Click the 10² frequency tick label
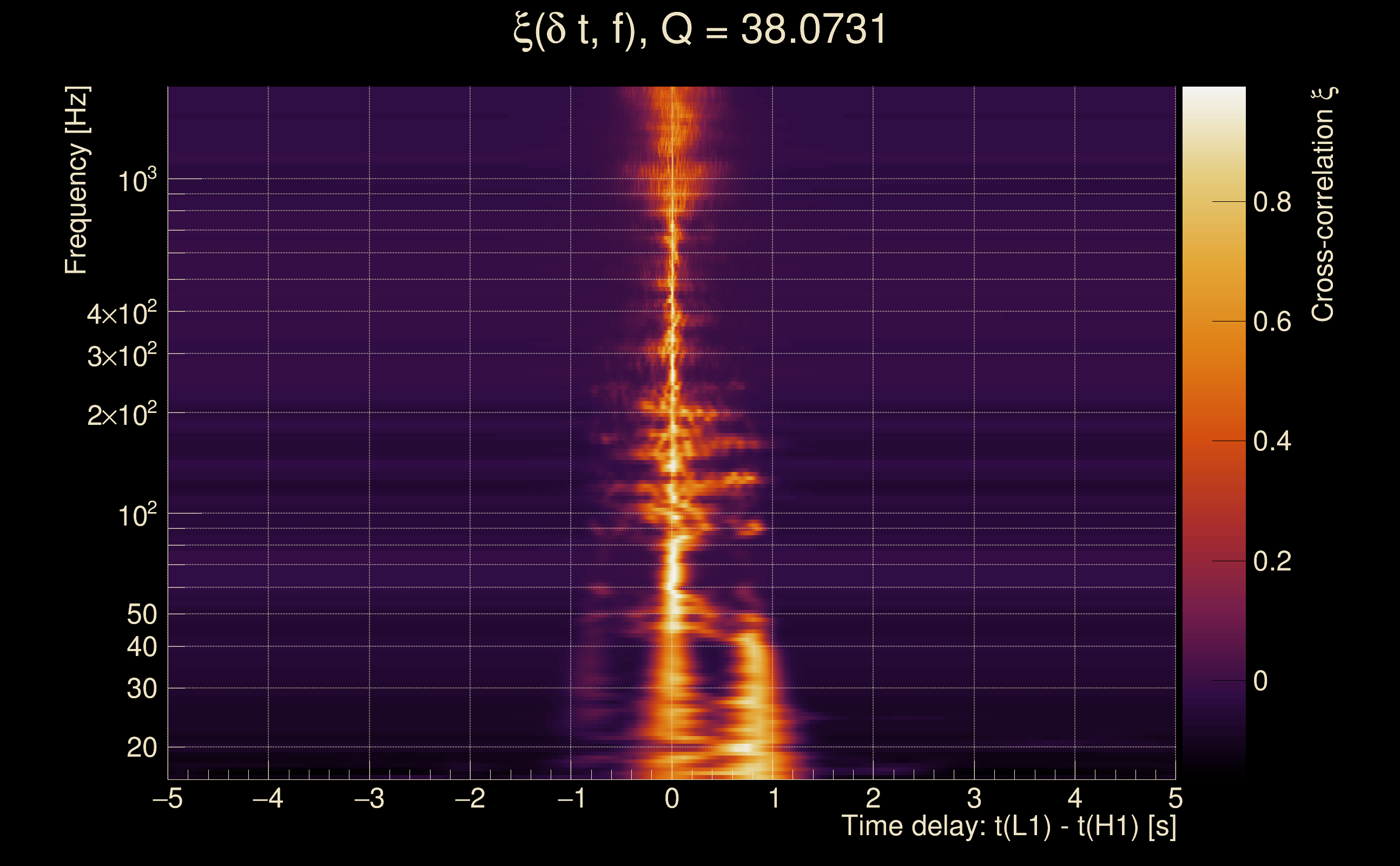 click(136, 515)
